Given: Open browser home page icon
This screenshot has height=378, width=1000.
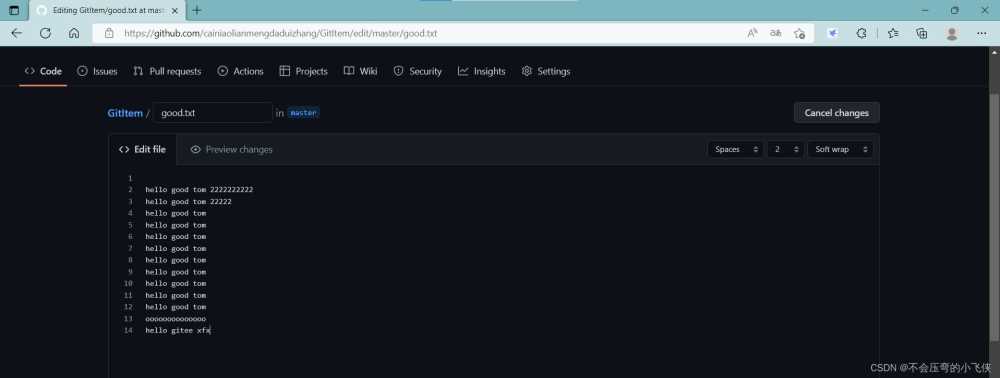Looking at the screenshot, I should [x=74, y=33].
